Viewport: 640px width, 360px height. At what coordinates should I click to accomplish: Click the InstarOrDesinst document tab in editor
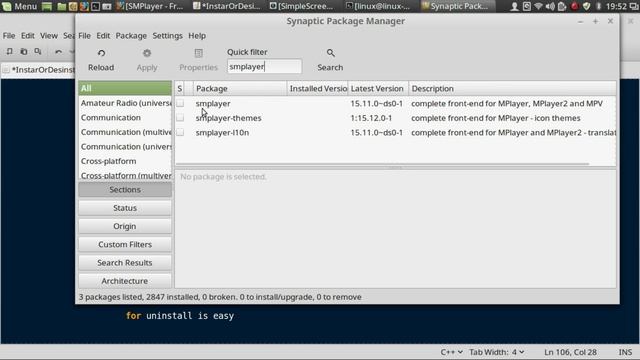coord(38,70)
